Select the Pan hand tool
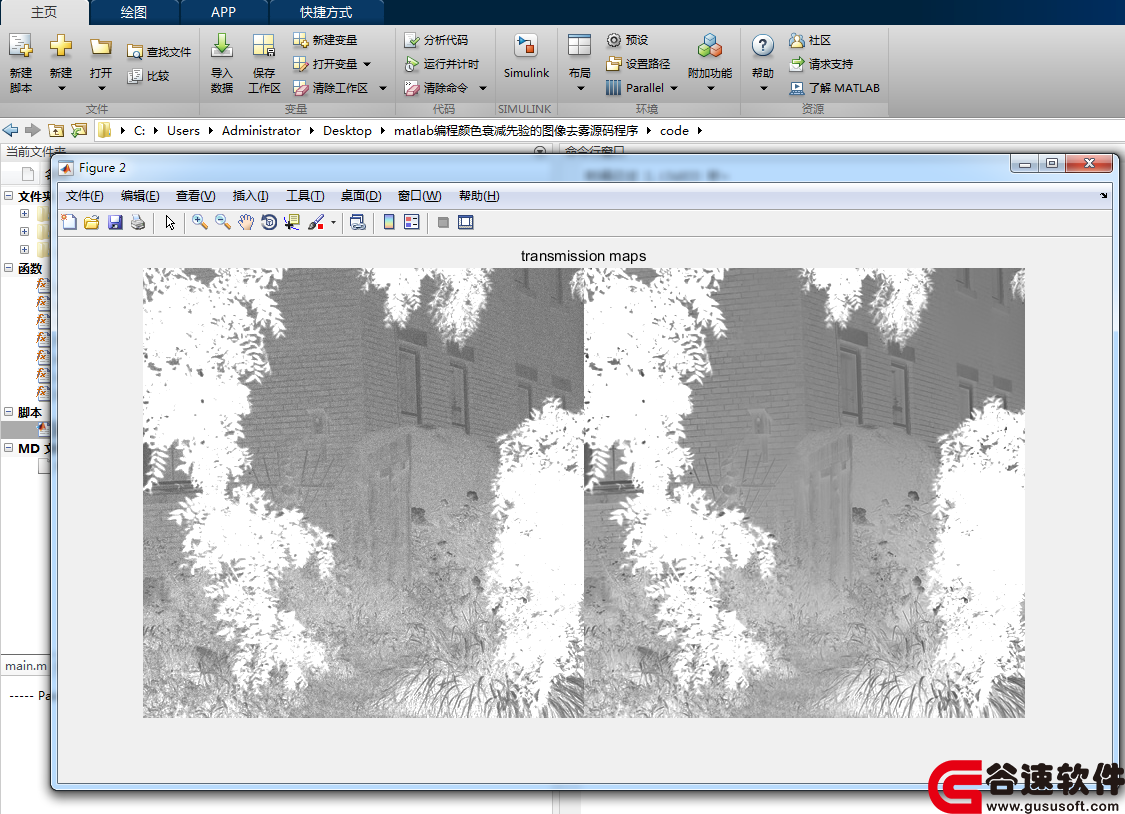The width and height of the screenshot is (1125, 814). [245, 222]
